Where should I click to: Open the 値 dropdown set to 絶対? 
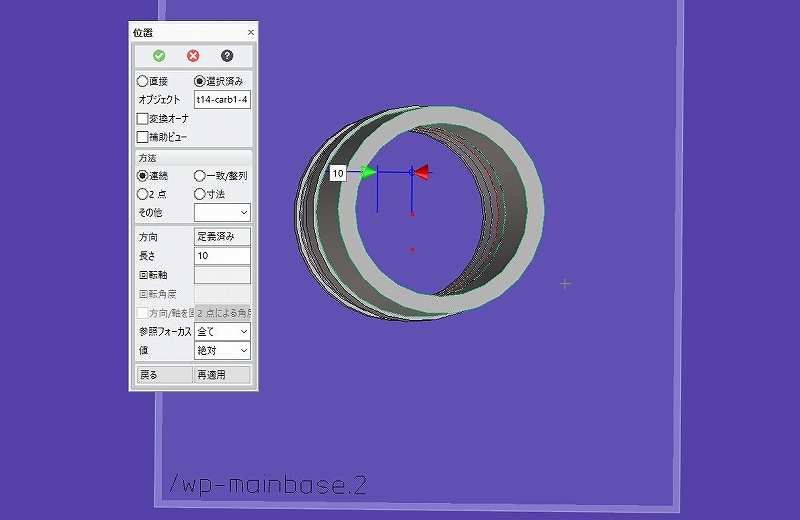[222, 350]
